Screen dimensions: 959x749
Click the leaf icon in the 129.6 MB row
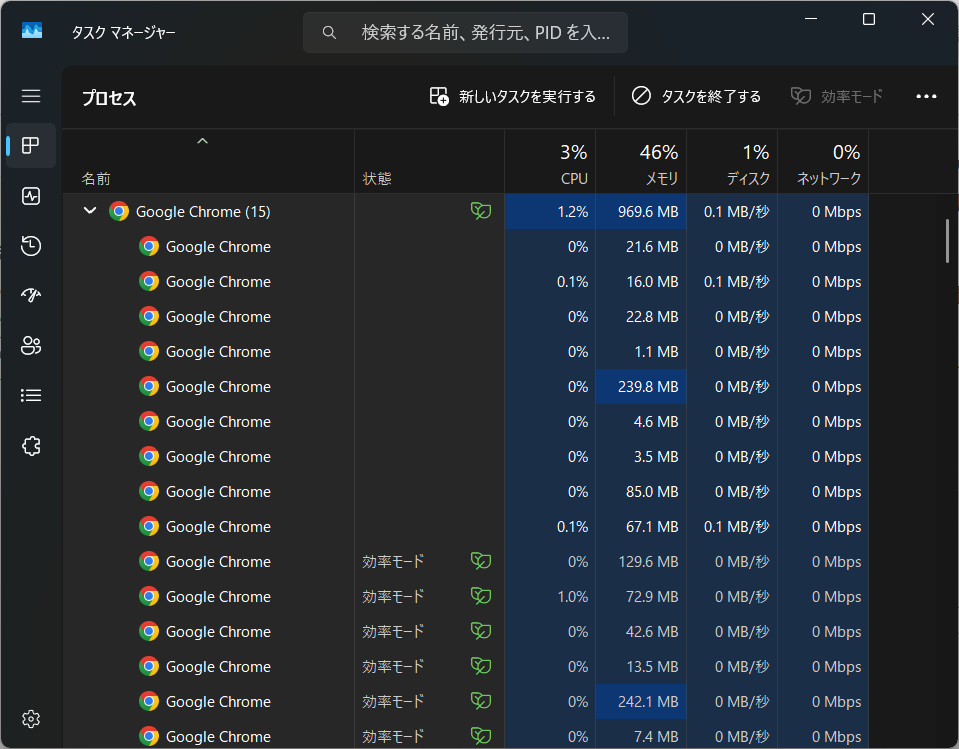pos(481,561)
